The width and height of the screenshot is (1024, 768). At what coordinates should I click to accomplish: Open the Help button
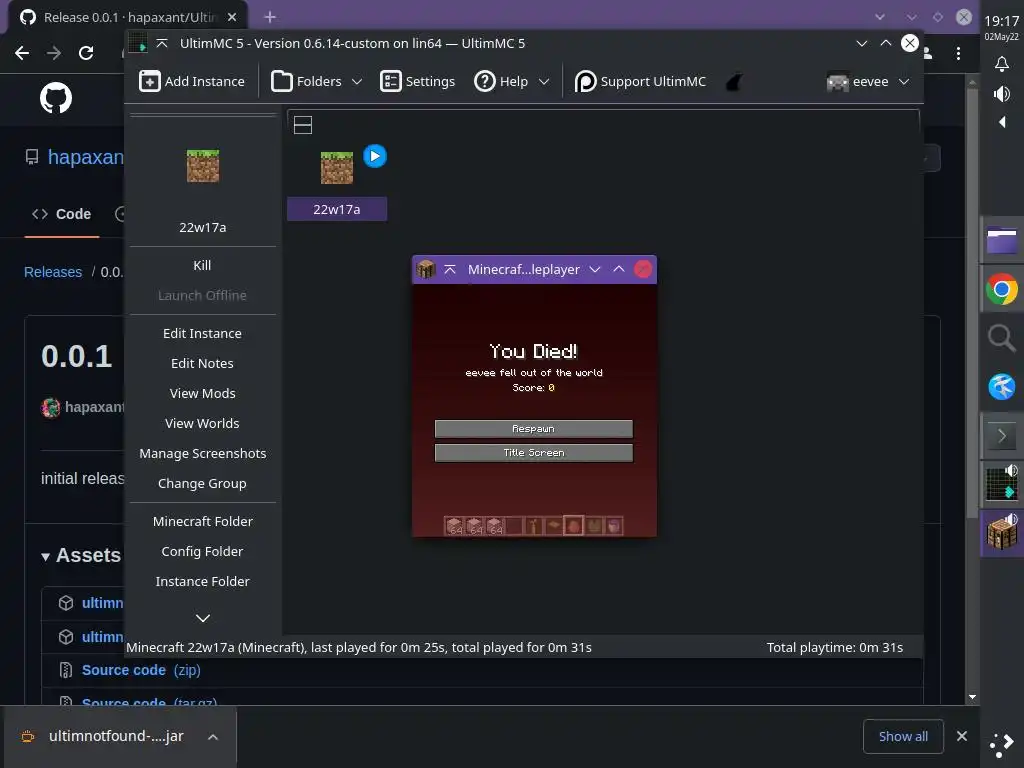(x=501, y=82)
